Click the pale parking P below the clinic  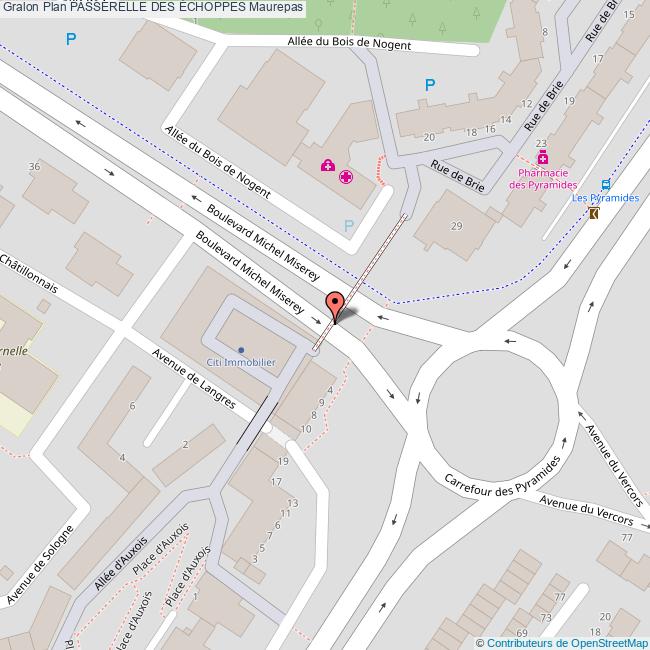(x=349, y=226)
